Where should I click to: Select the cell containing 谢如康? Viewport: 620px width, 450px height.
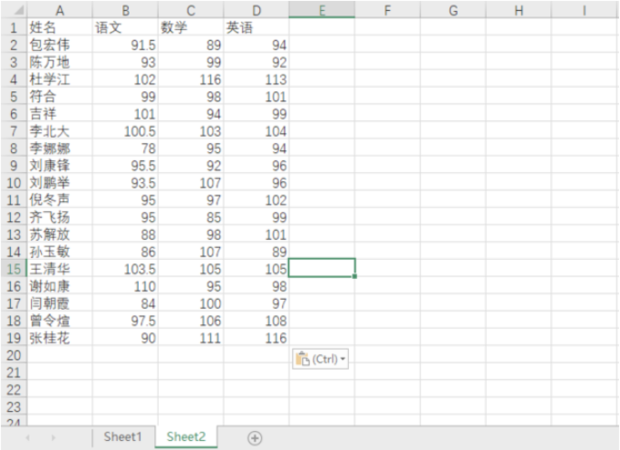coord(60,286)
